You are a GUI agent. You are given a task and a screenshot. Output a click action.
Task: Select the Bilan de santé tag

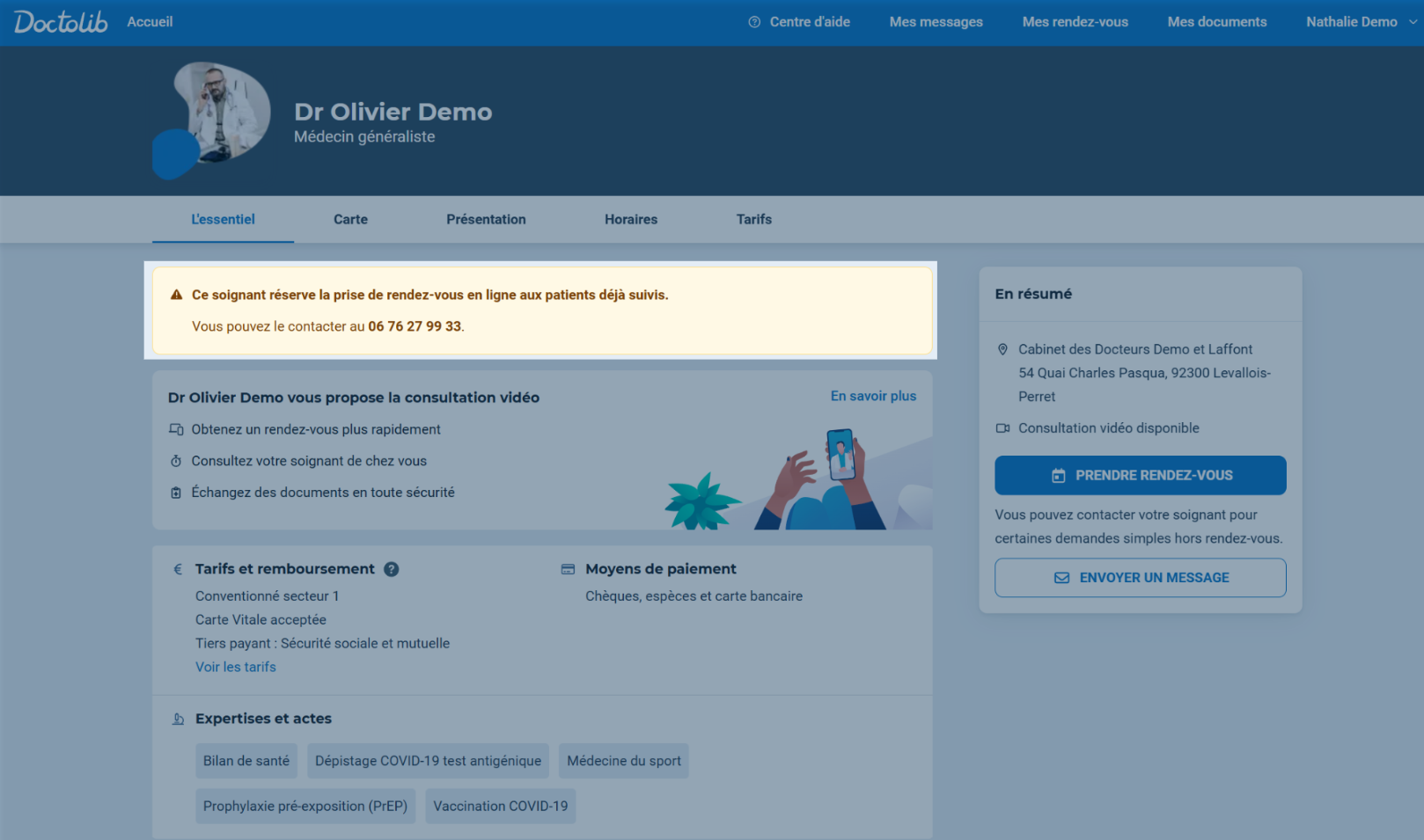(246, 761)
